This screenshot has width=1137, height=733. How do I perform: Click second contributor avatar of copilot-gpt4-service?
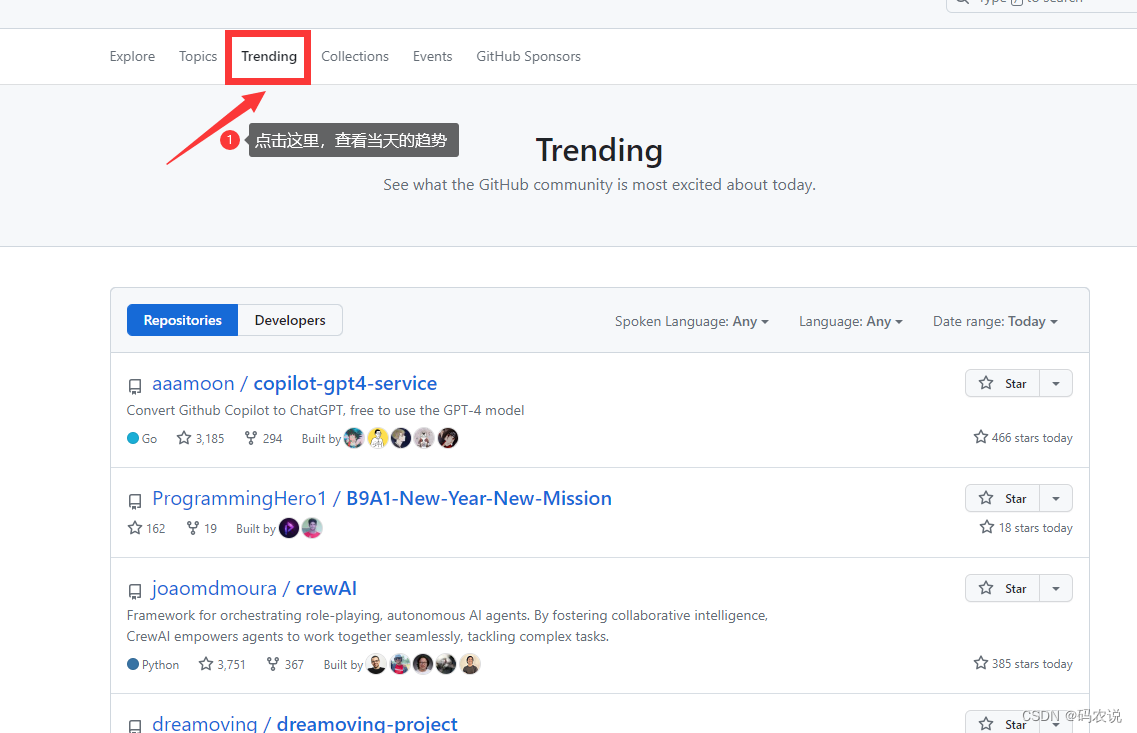coord(378,438)
